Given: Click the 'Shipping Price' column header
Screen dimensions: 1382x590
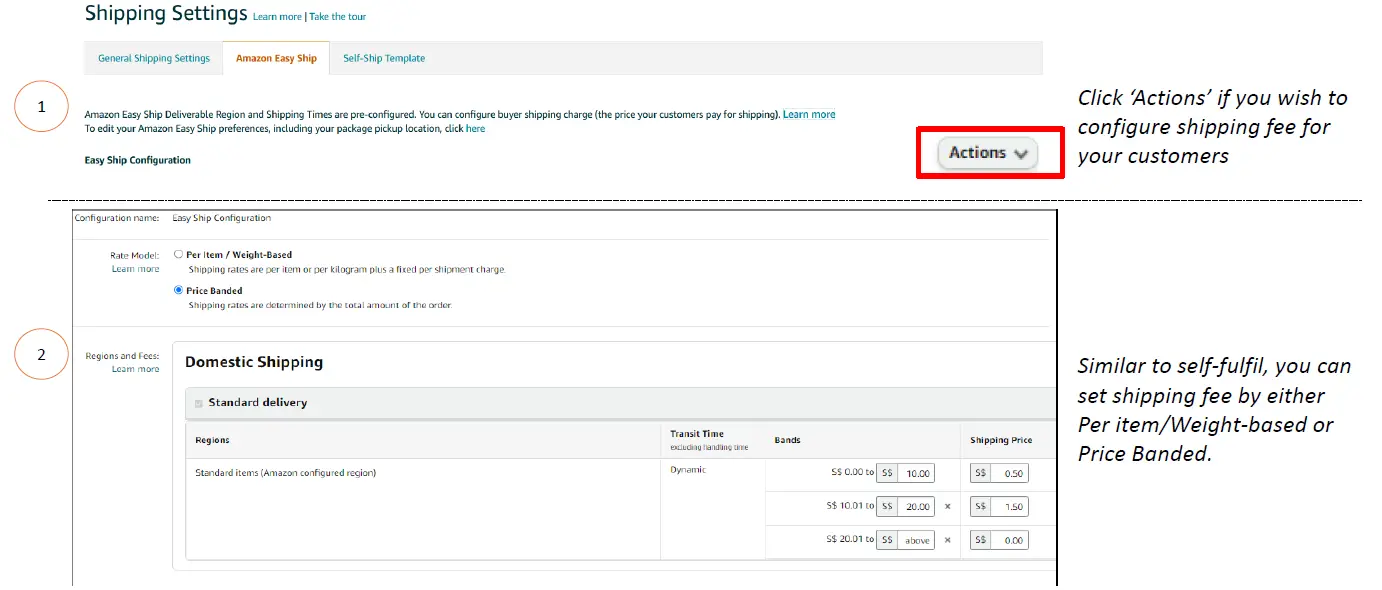Looking at the screenshot, I should tap(1001, 440).
